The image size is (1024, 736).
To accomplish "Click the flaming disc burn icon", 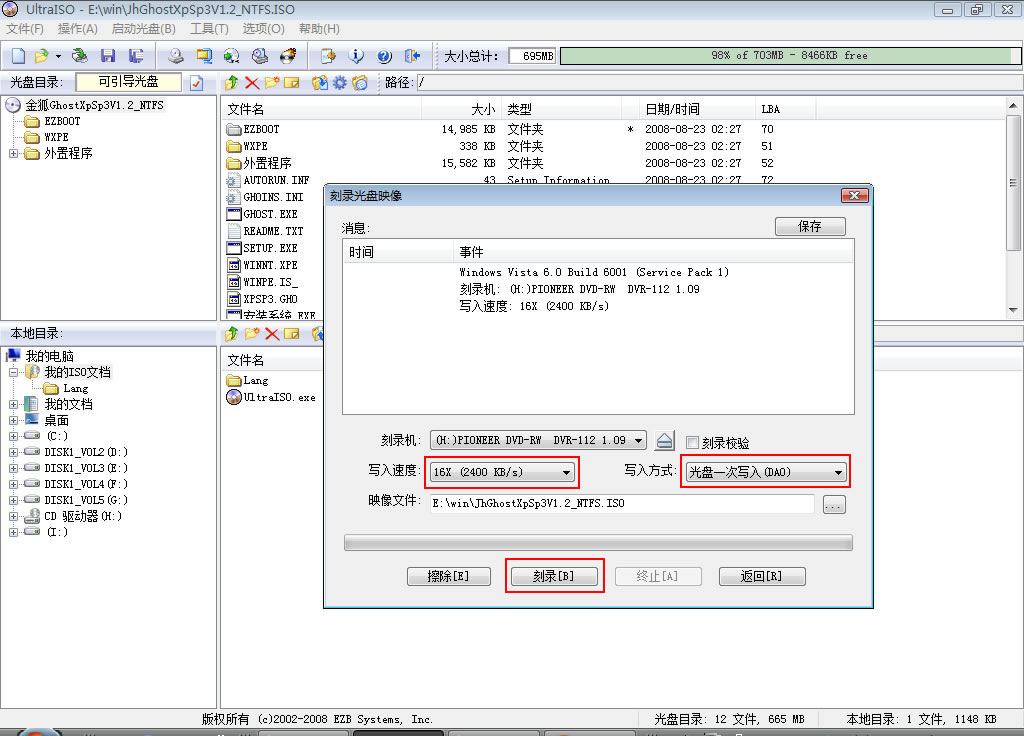I will [288, 56].
